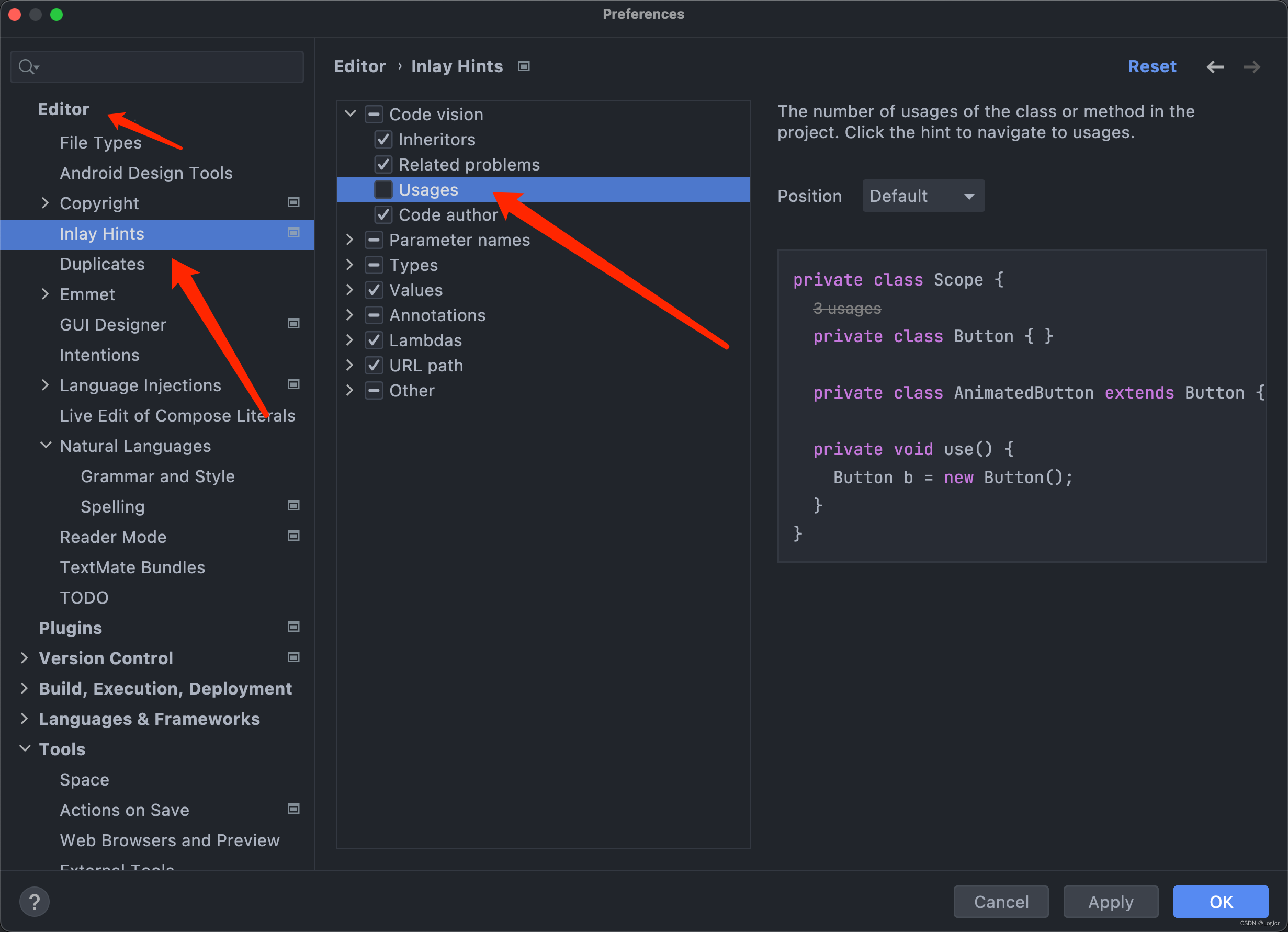This screenshot has height=932, width=1288.
Task: Toggle the Annotations checkbox
Action: click(374, 315)
